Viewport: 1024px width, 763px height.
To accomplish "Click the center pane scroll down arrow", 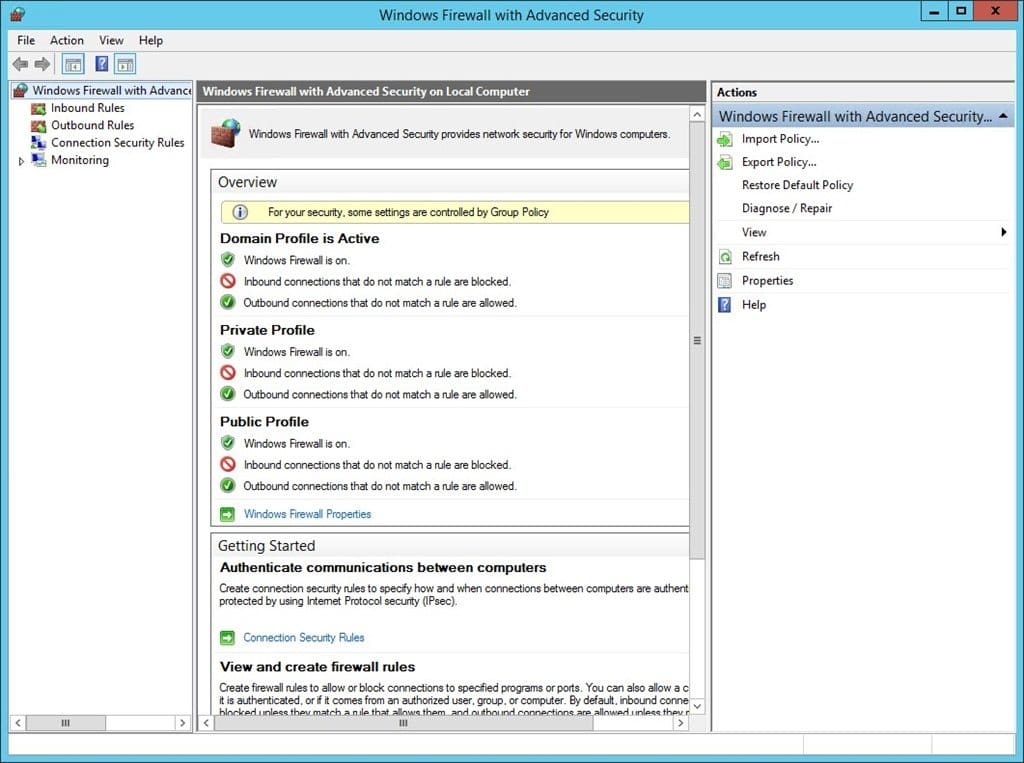I will [x=697, y=706].
